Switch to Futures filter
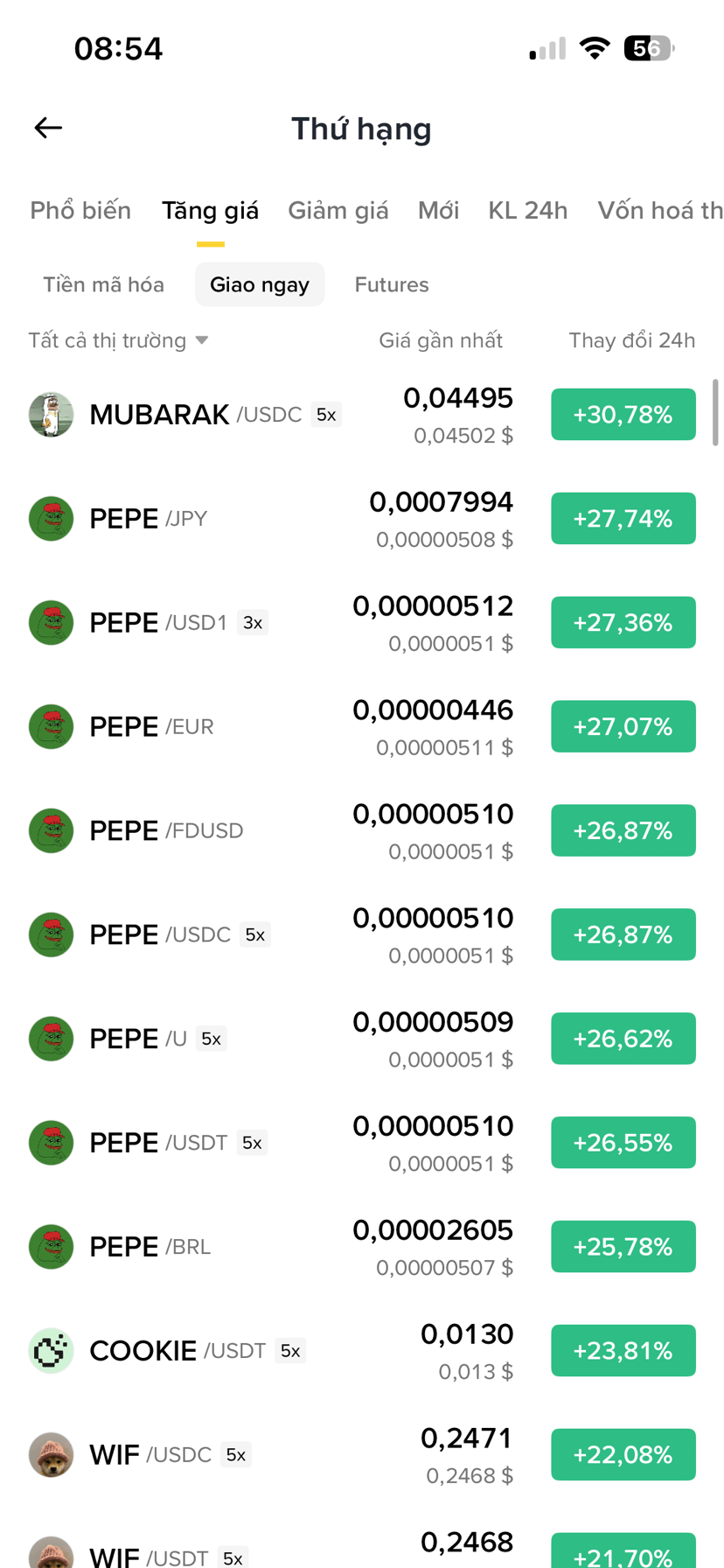The image size is (724, 1568). click(x=392, y=284)
